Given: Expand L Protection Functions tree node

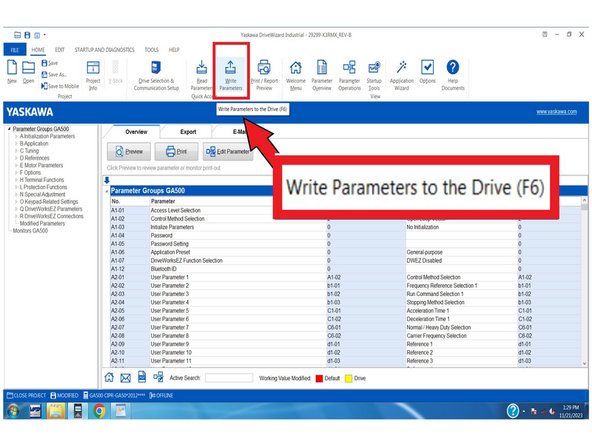Looking at the screenshot, I should tap(16, 187).
